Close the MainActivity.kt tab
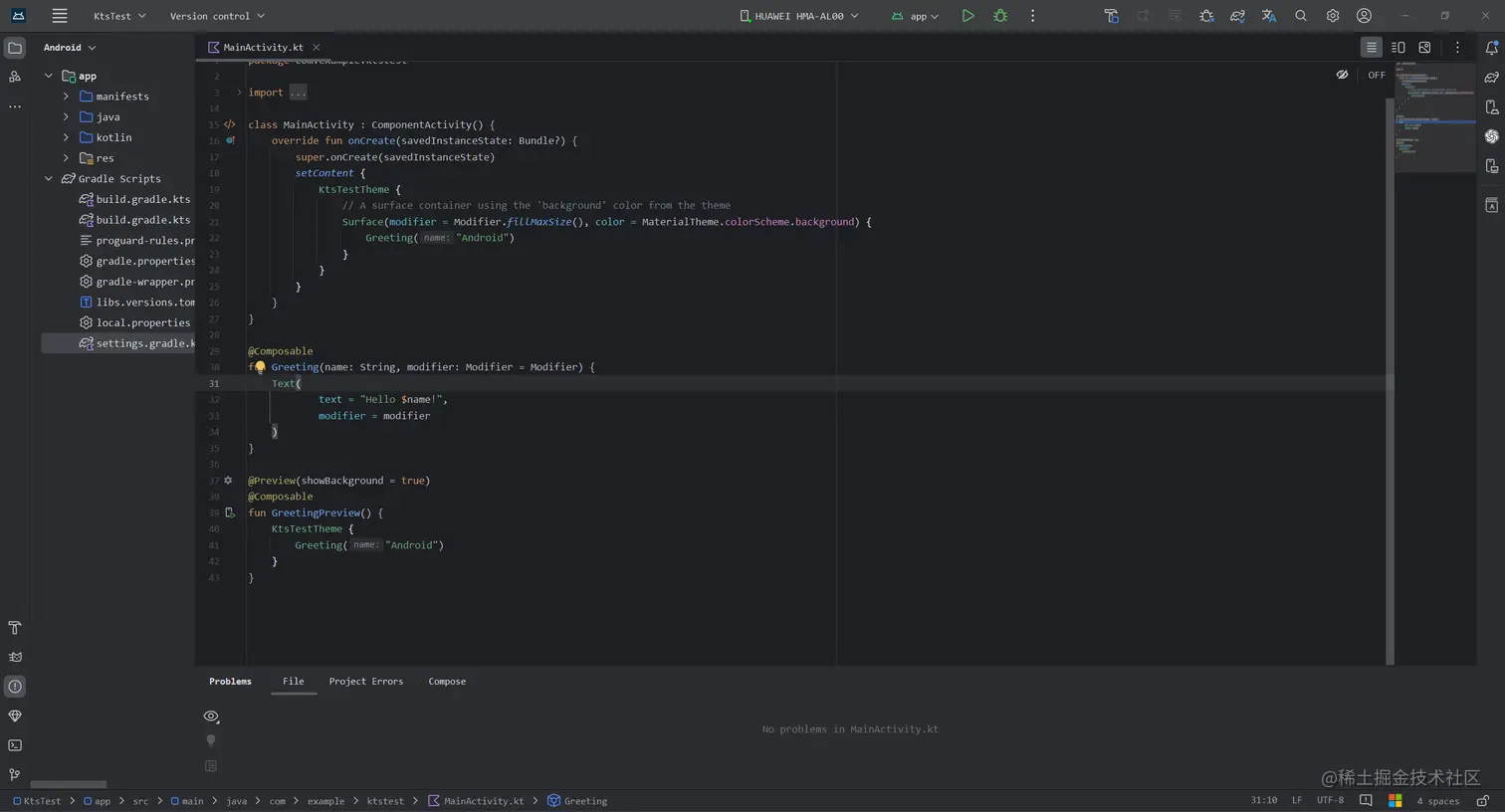The width and height of the screenshot is (1505, 812). point(316,48)
